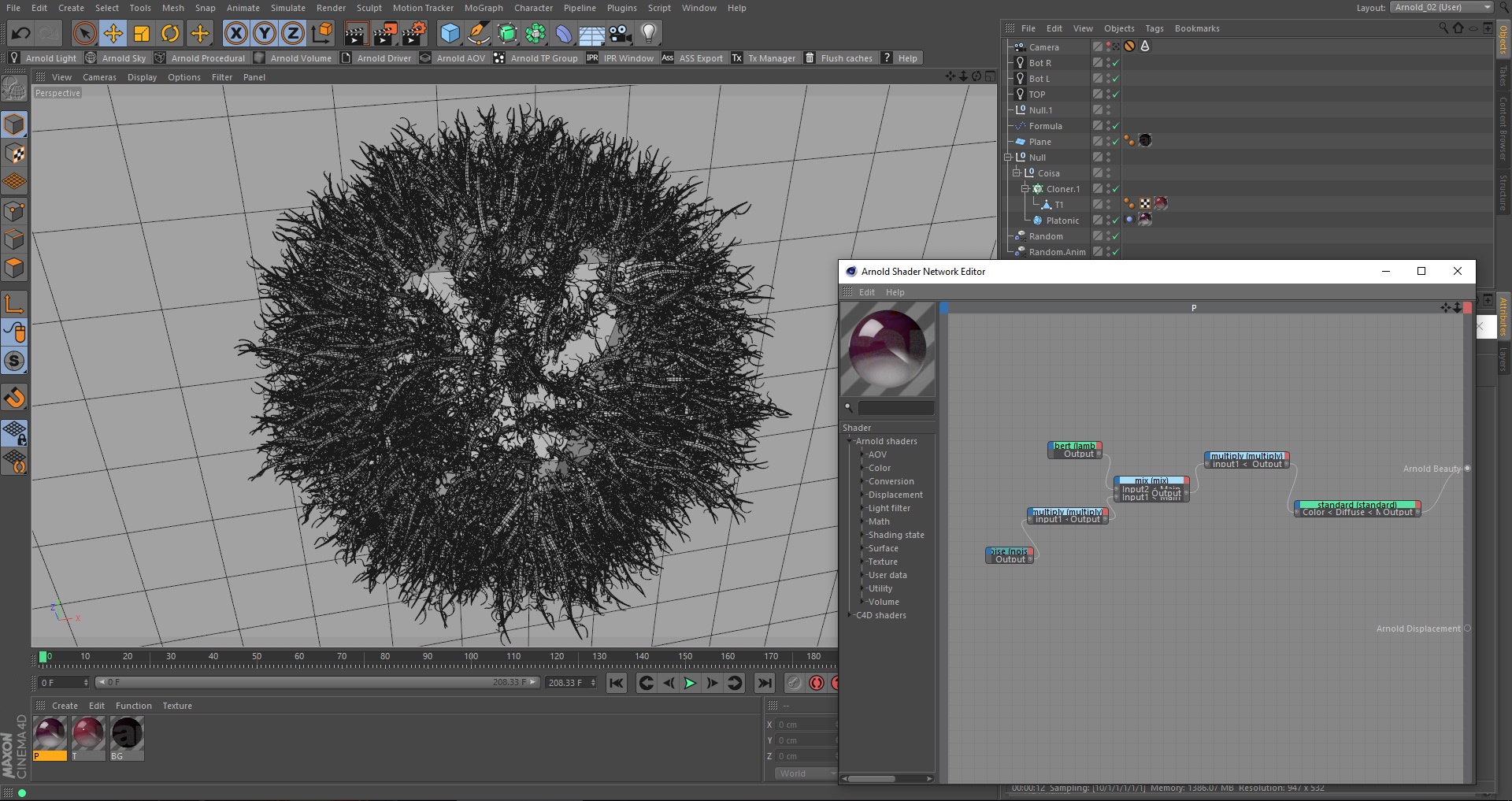Click the standard shader node
Screen dimensions: 1512x801
1357,505
